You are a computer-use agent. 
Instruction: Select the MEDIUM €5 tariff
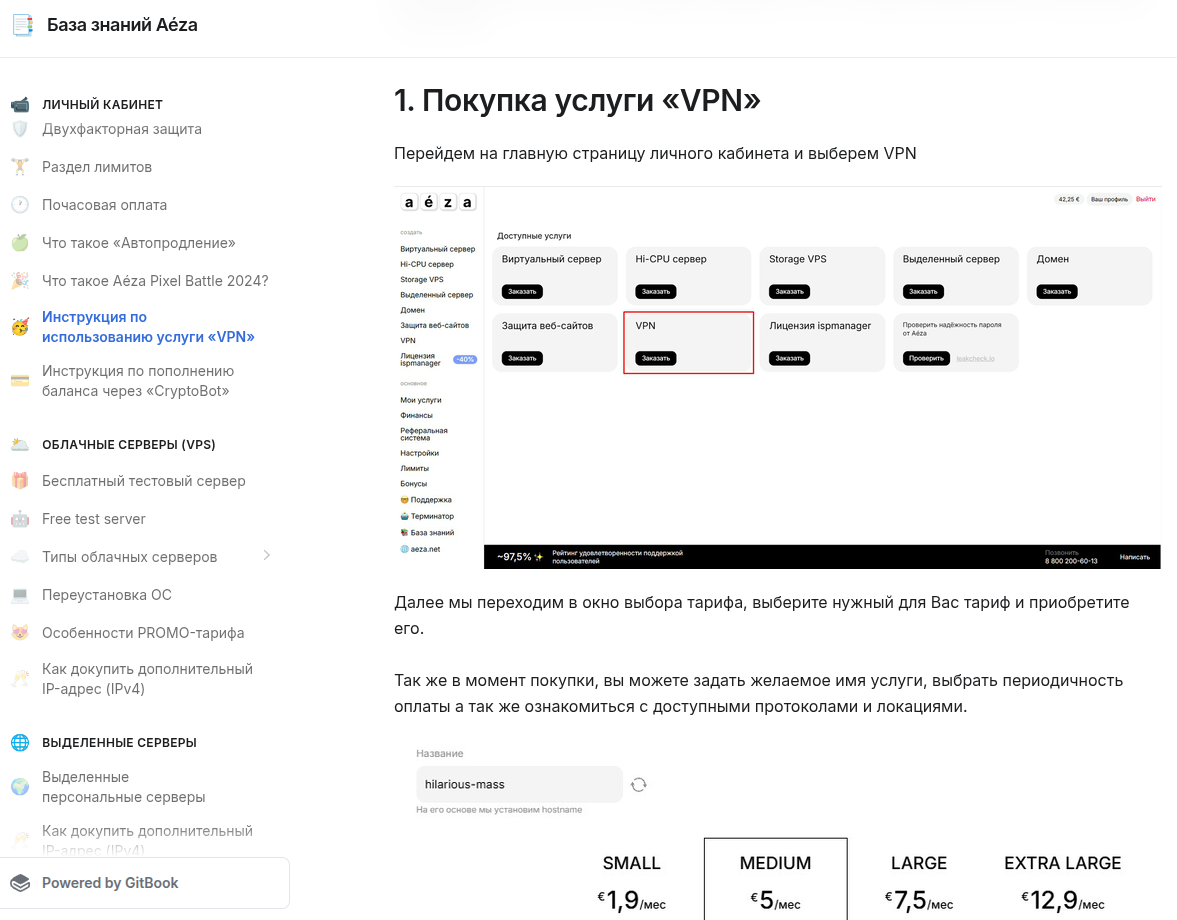[775, 879]
